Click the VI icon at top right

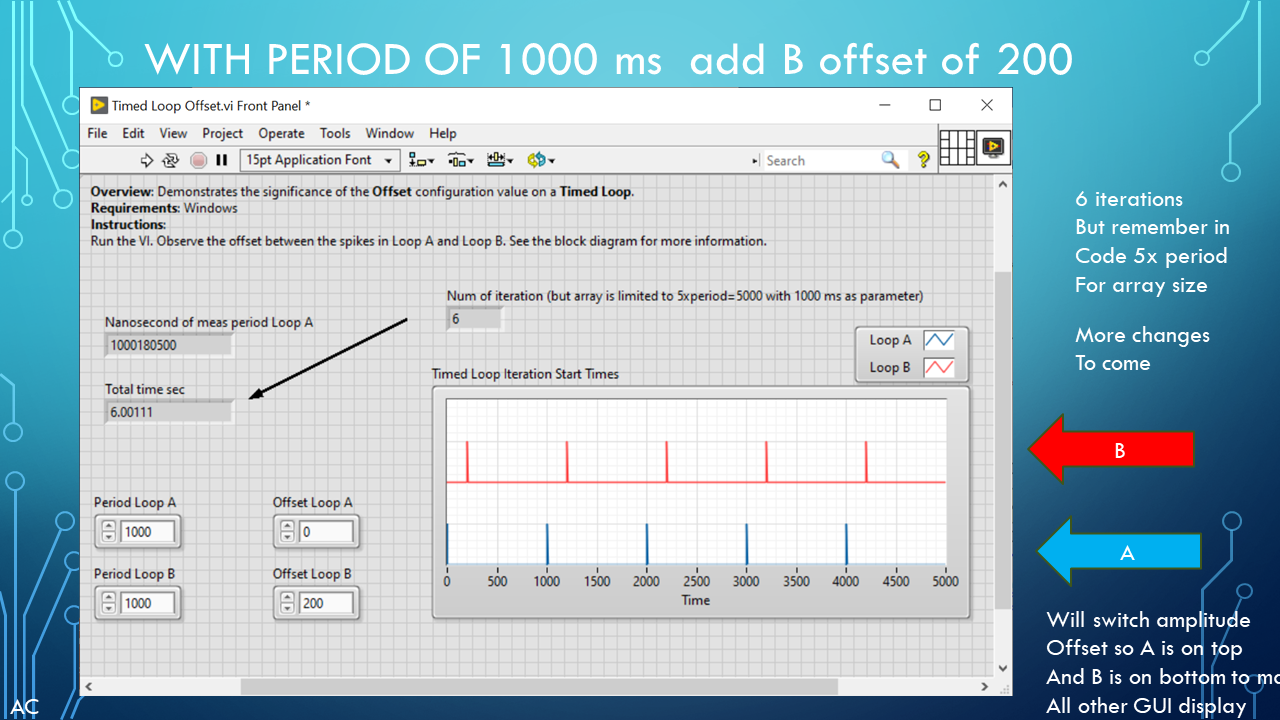pos(993,148)
